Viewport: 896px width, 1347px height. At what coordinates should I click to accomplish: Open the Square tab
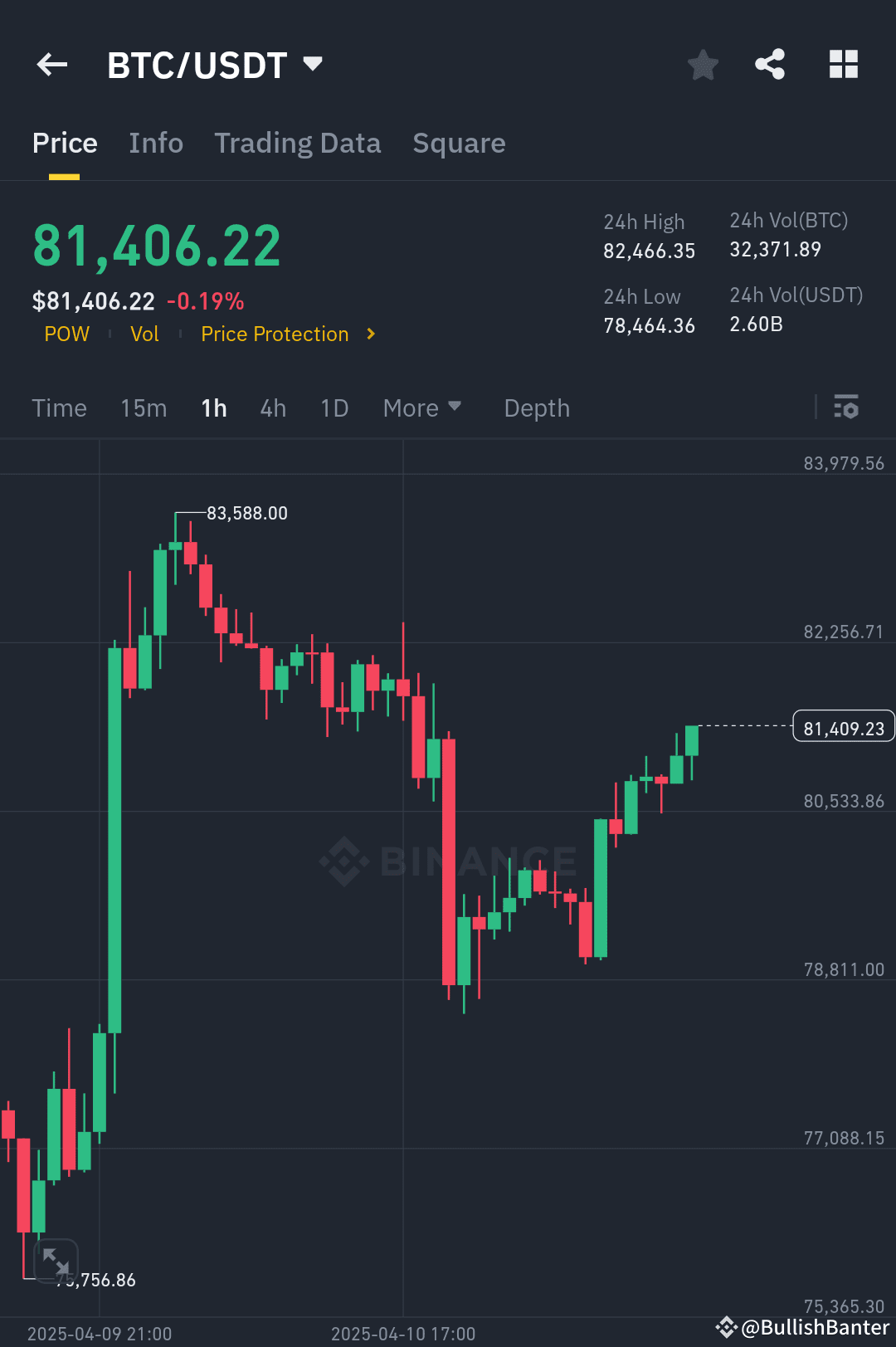pos(459,143)
